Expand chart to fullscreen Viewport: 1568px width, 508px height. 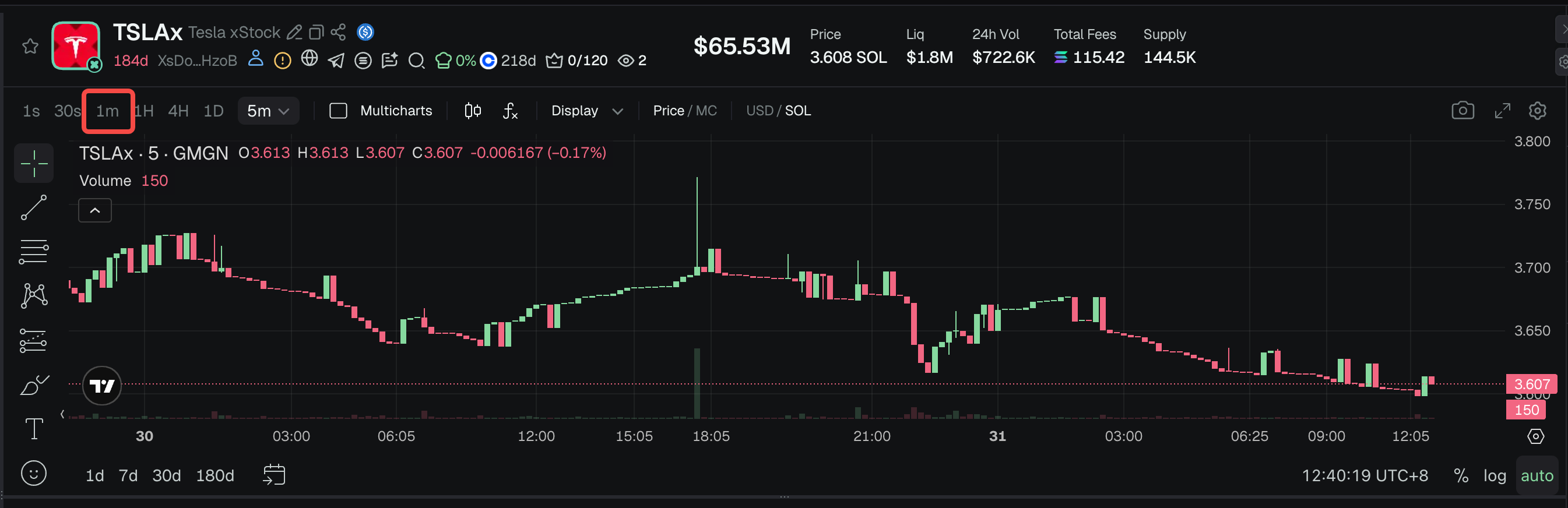point(1502,111)
